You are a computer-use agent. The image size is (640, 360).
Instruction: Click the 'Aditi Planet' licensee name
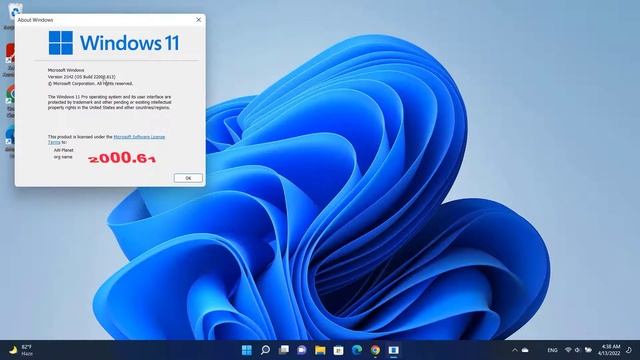point(64,150)
